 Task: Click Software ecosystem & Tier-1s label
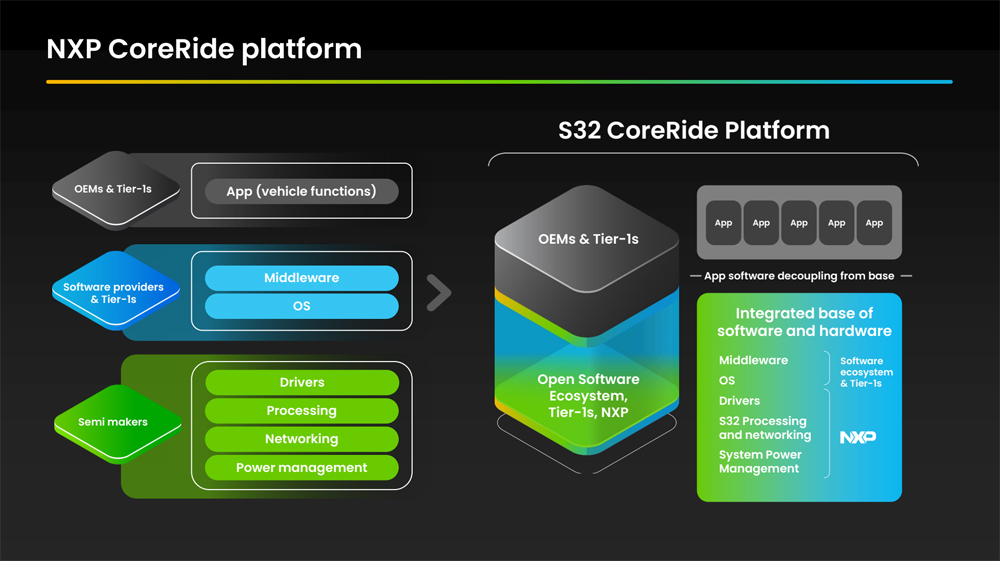[866, 372]
